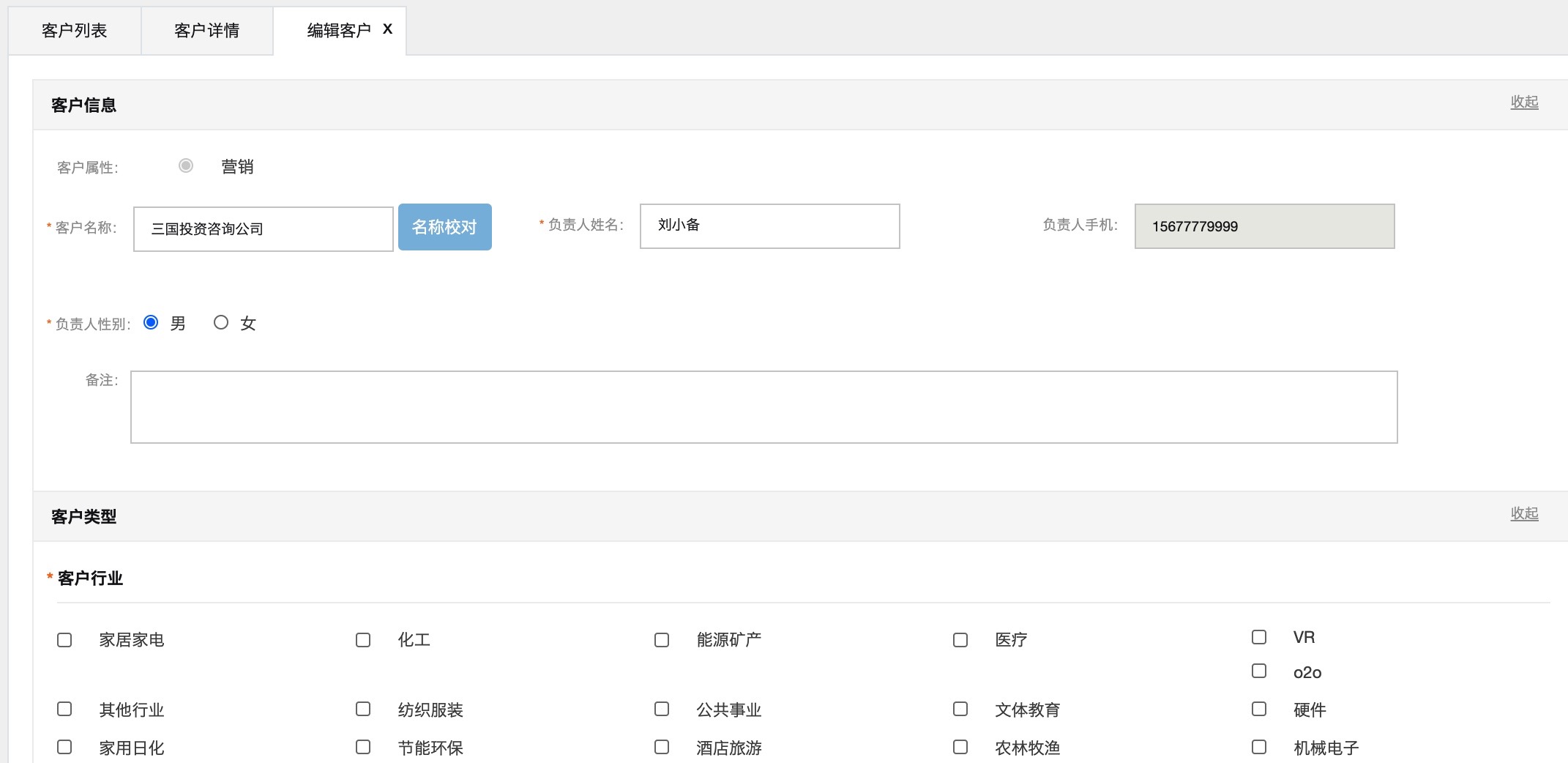Click the 负责人手机 phone field
Image resolution: width=1568 pixels, height=763 pixels.
coord(1264,226)
